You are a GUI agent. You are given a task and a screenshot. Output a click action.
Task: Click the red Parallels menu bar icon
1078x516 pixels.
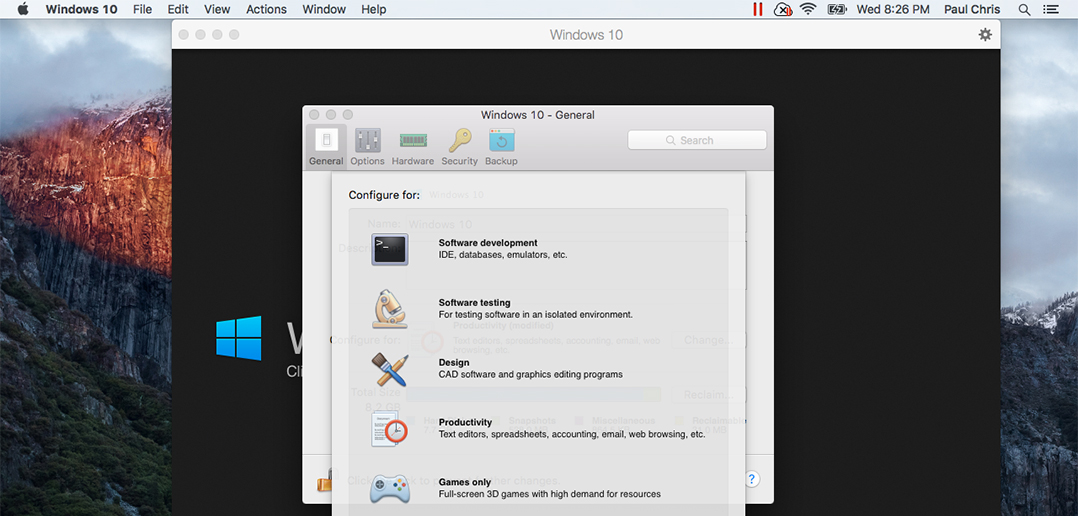(758, 9)
